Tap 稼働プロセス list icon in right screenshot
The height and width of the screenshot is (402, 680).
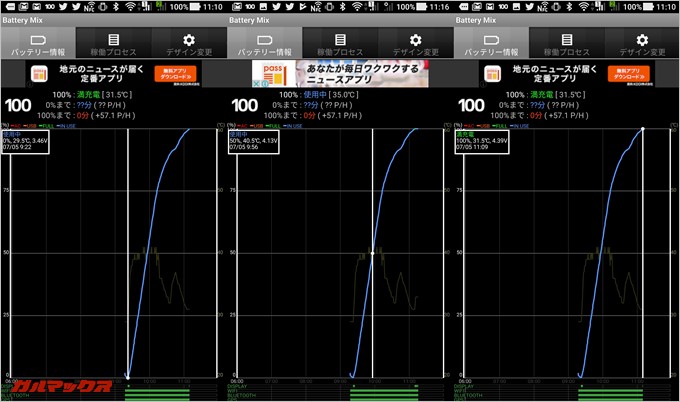(x=567, y=39)
